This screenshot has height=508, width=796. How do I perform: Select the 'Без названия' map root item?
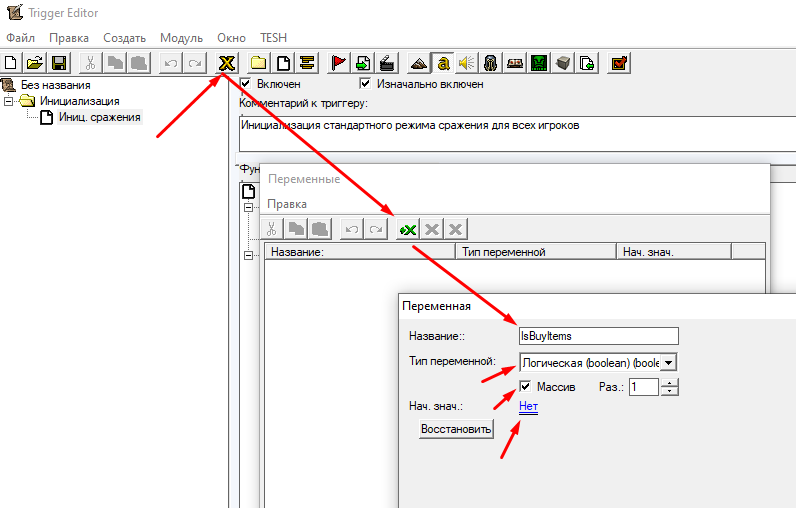coord(55,85)
